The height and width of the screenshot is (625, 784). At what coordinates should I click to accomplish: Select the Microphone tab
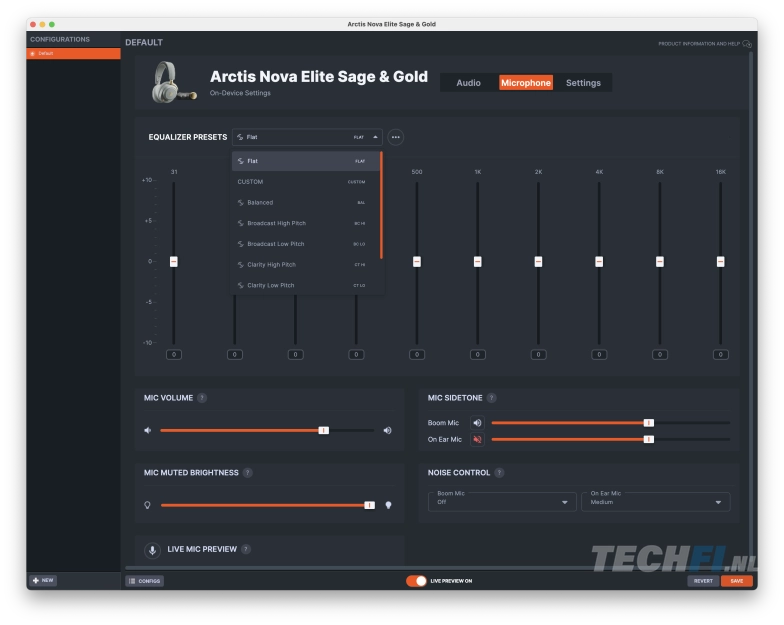526,83
